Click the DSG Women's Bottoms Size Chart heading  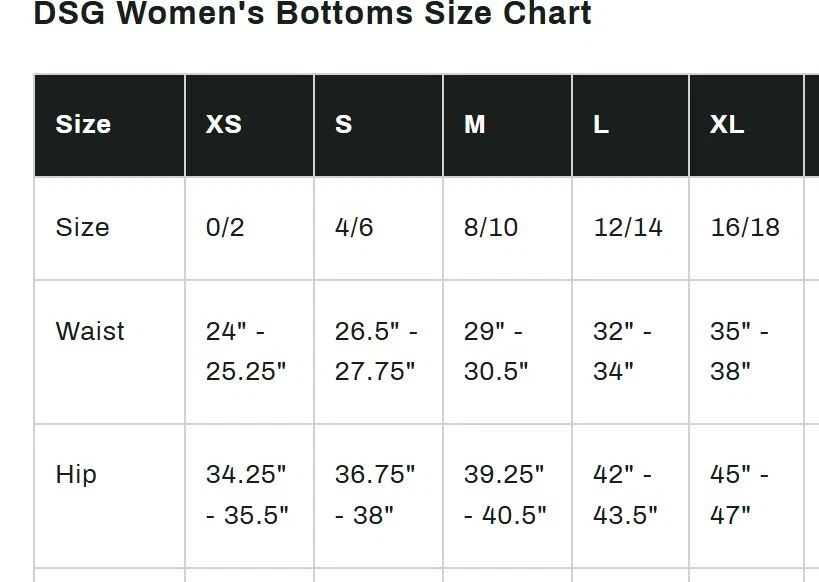pyautogui.click(x=312, y=14)
